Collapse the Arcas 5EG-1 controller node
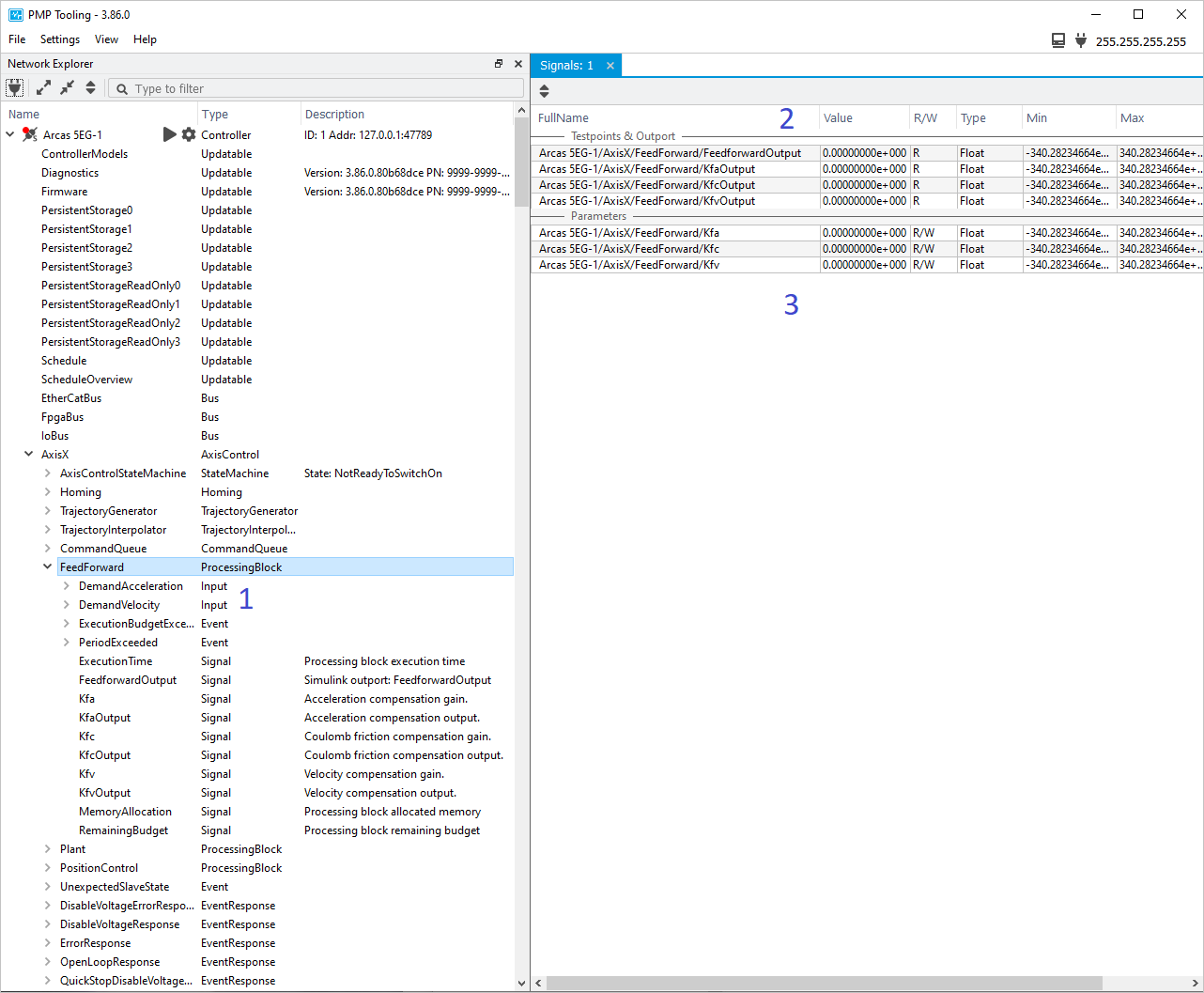Image resolution: width=1204 pixels, height=993 pixels. click(10, 134)
